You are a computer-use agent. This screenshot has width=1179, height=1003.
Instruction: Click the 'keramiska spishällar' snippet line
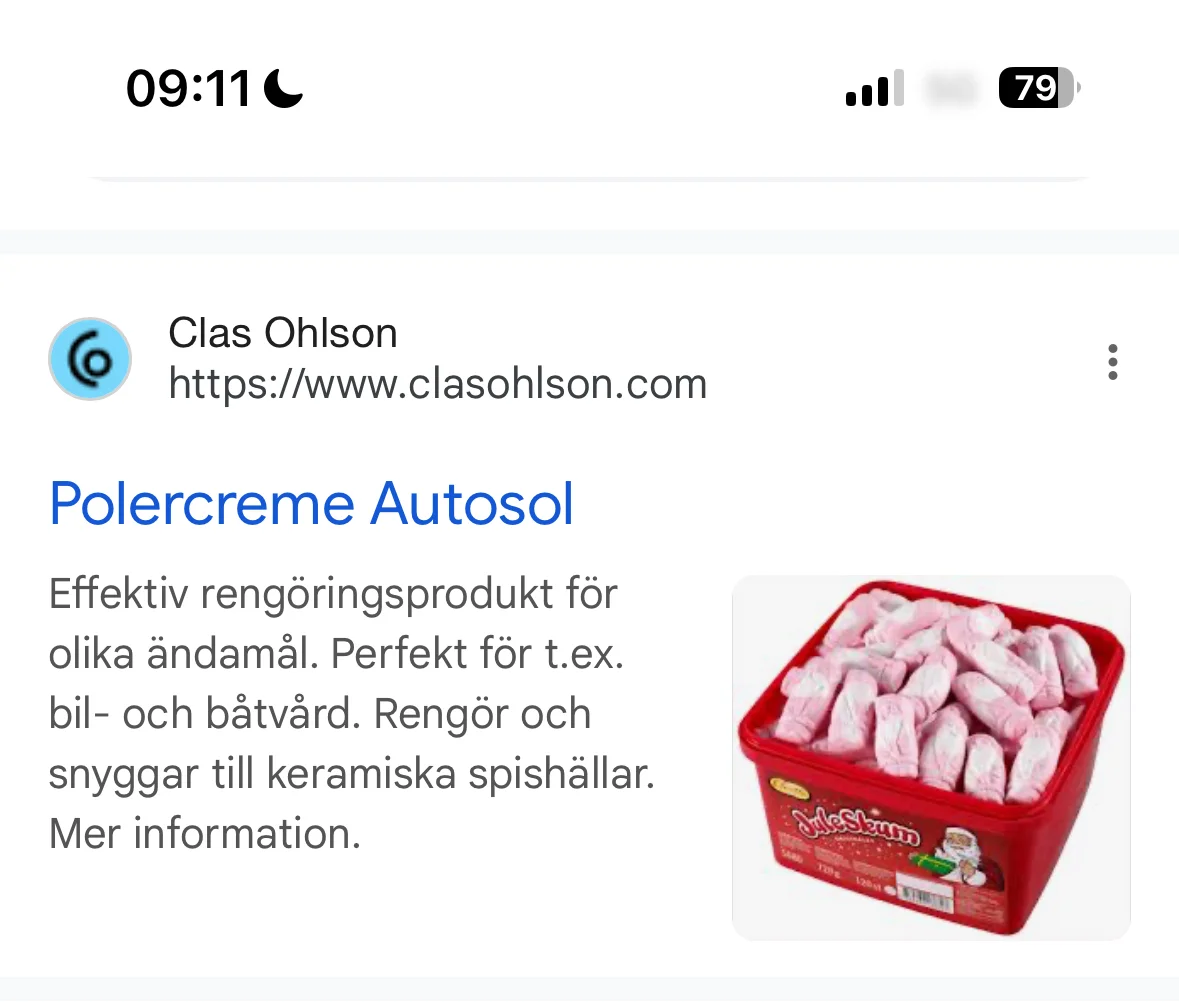click(x=352, y=774)
